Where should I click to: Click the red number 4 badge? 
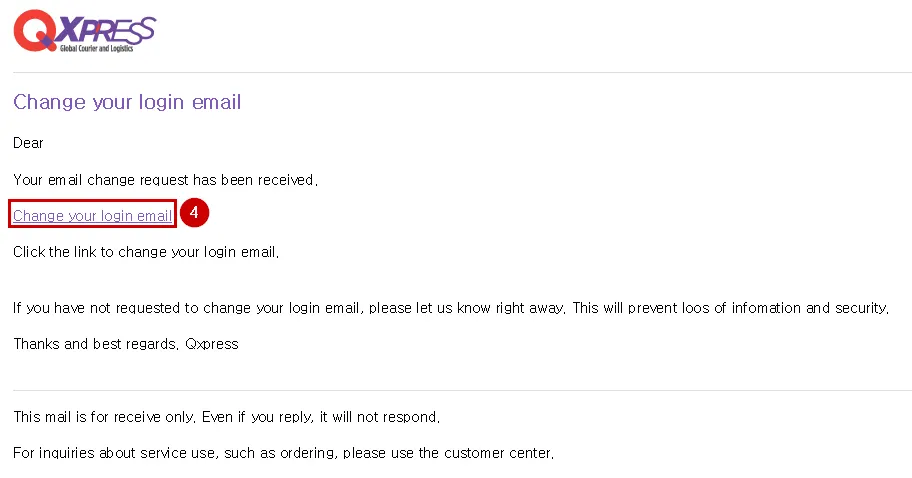(x=194, y=213)
